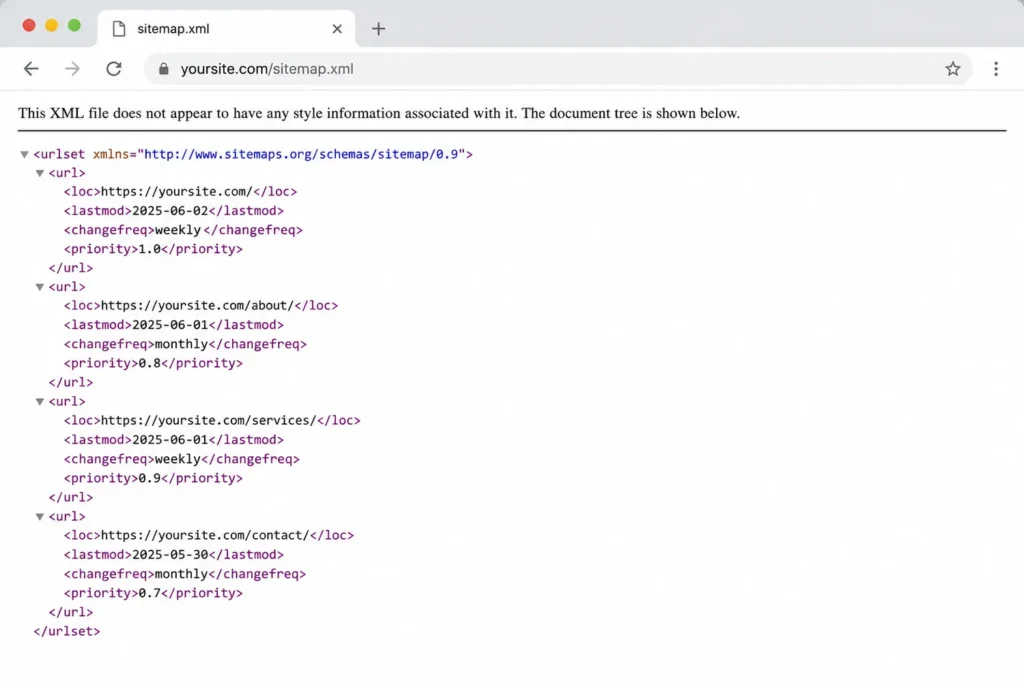Image resolution: width=1024 pixels, height=683 pixels.
Task: Click loc text https://yoursite.com/about/
Action: (x=197, y=306)
